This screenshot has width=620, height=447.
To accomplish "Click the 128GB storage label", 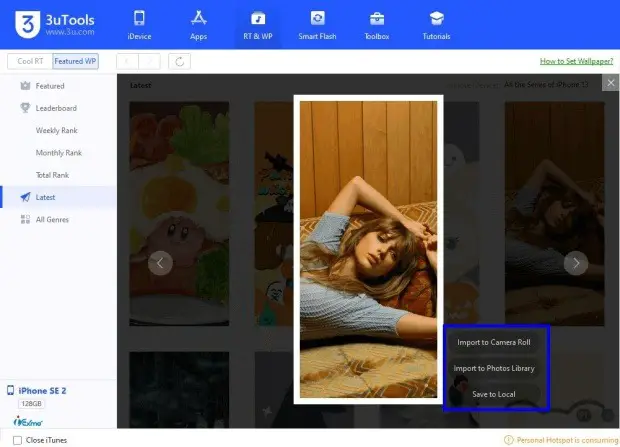I will click(31, 404).
